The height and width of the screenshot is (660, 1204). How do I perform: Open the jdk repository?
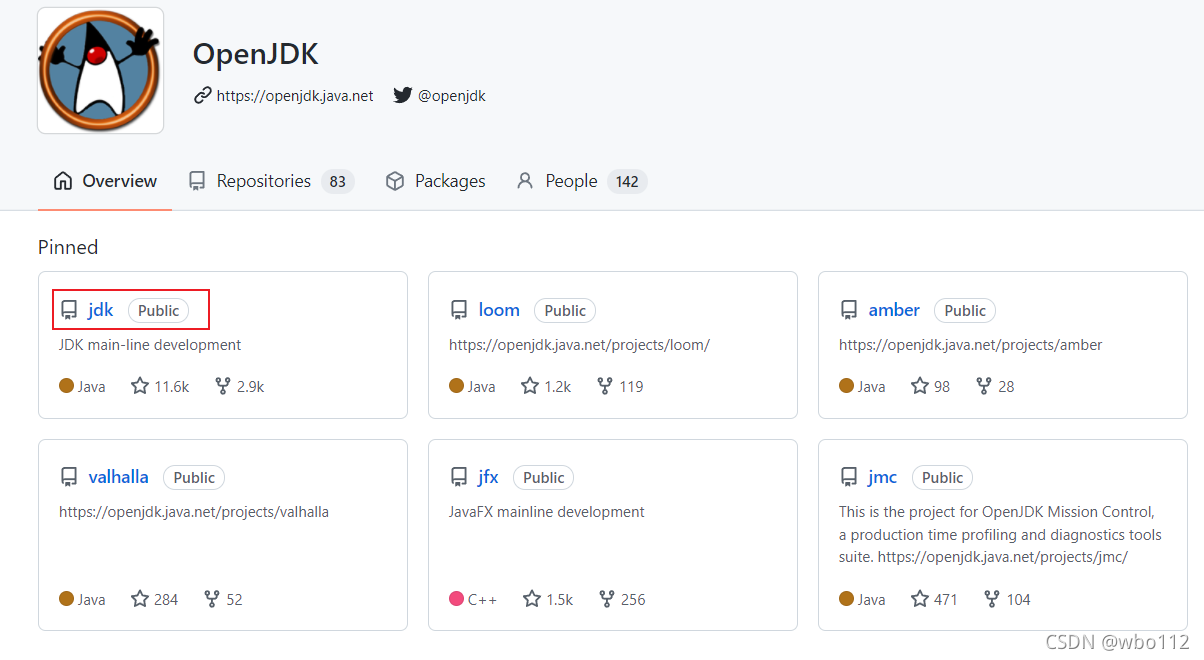(101, 310)
